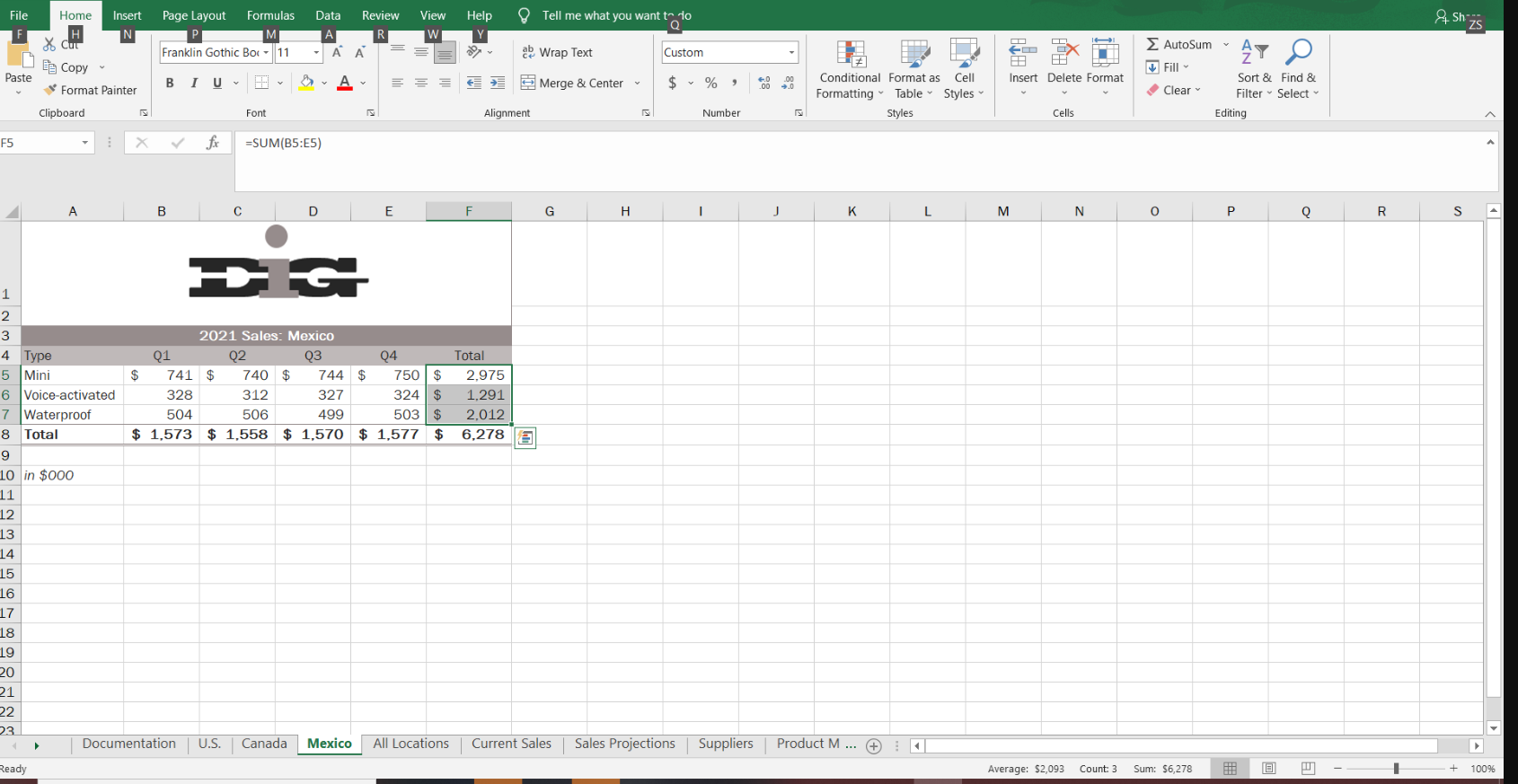Open the number format Custom dropdown
1518x784 pixels.
791,52
